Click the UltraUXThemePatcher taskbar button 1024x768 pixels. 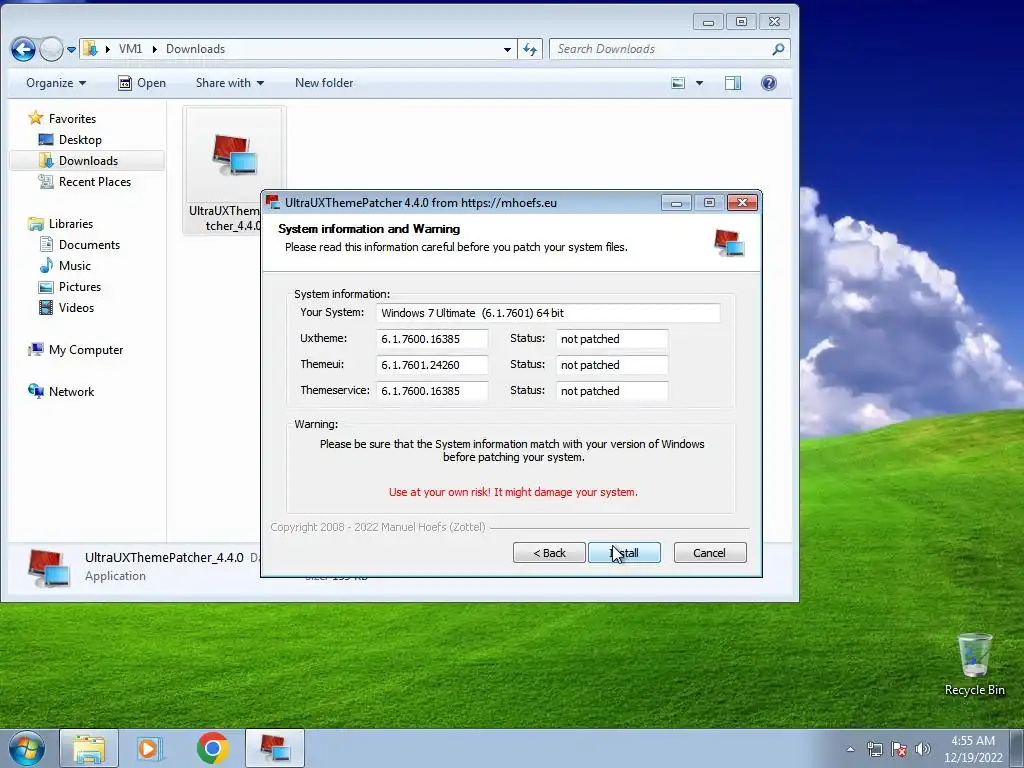click(x=274, y=748)
